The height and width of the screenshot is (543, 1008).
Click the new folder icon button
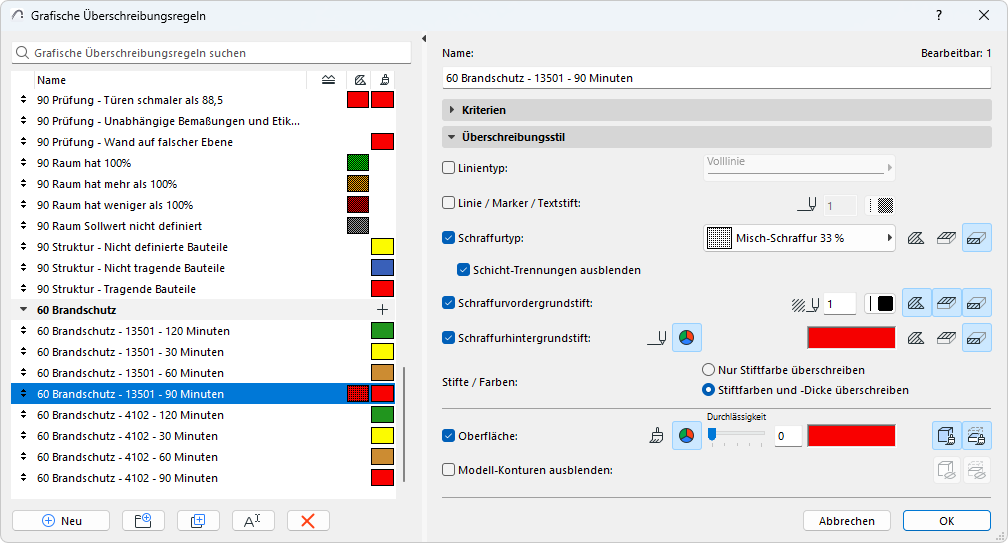[x=143, y=521]
